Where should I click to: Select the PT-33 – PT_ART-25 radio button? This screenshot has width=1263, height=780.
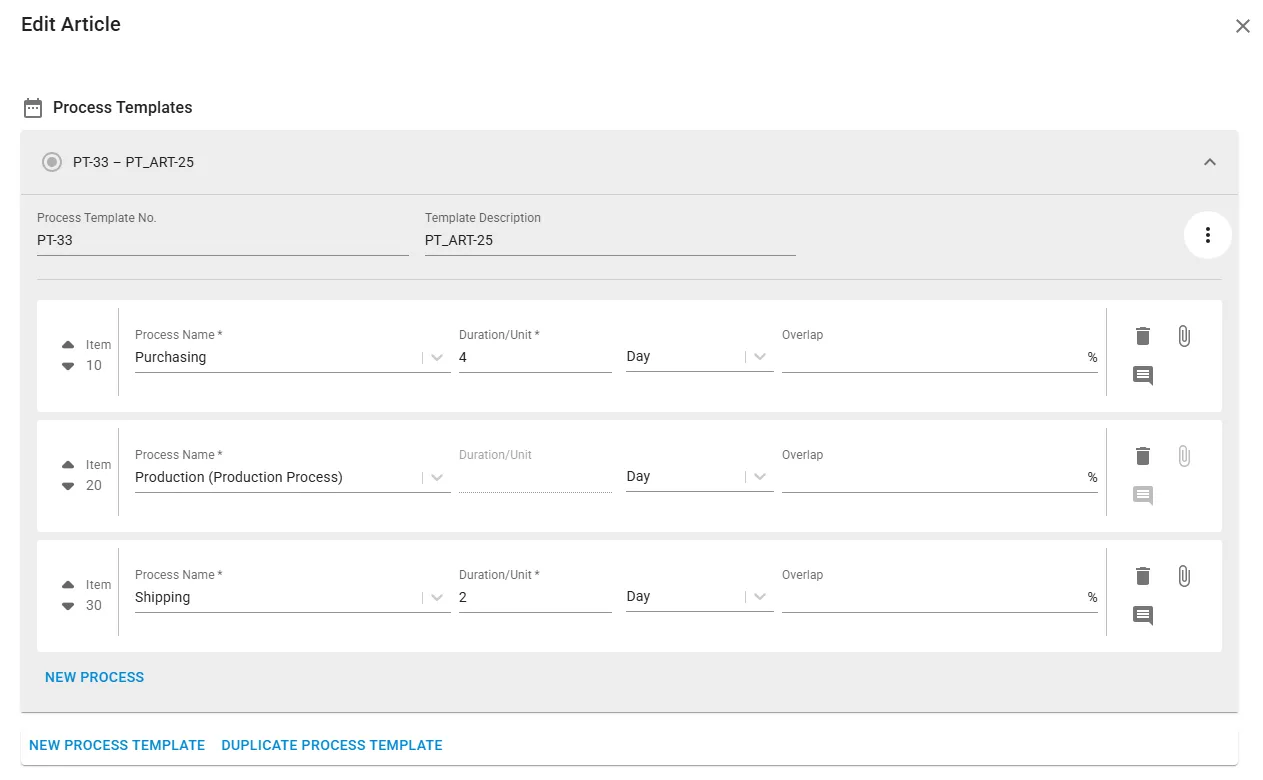(x=52, y=162)
